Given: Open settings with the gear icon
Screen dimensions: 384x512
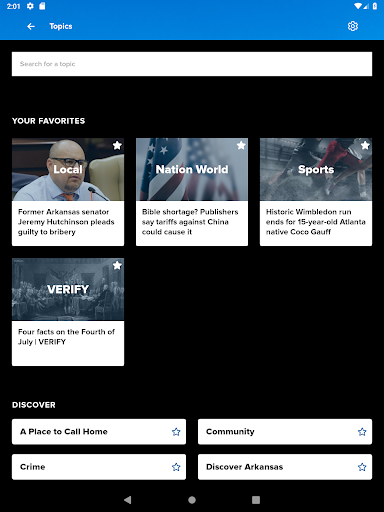Looking at the screenshot, I should tap(353, 26).
